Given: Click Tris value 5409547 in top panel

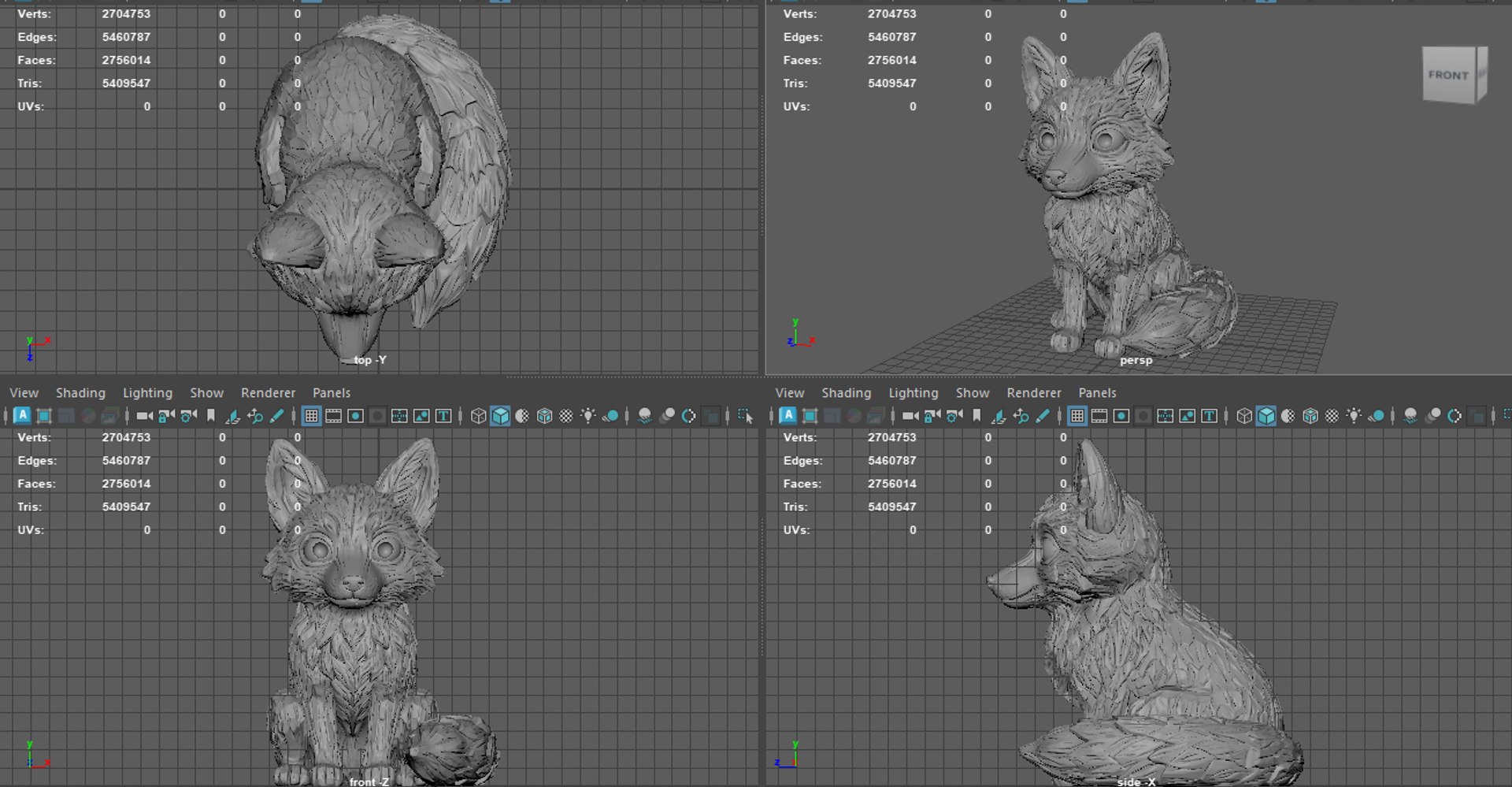Looking at the screenshot, I should pos(126,83).
